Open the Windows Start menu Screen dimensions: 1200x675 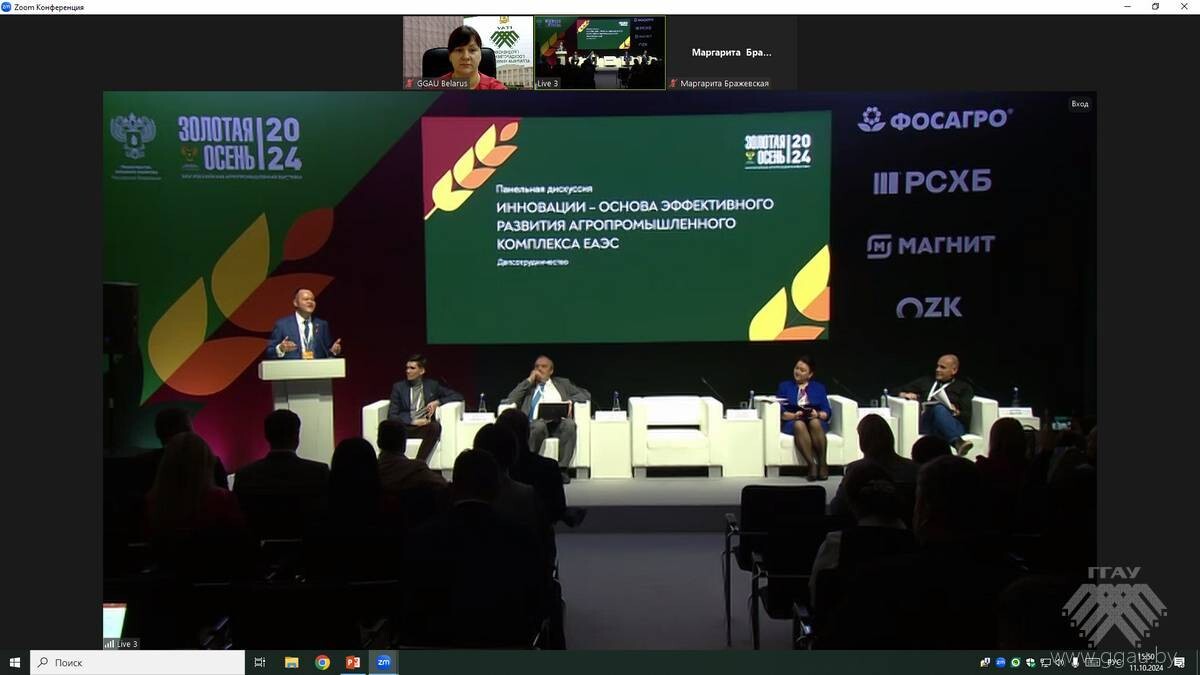(15, 662)
